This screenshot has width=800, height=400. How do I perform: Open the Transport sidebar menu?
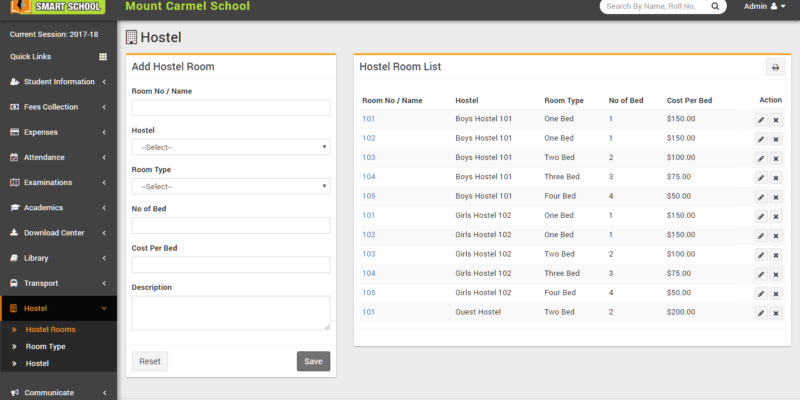pyautogui.click(x=58, y=283)
